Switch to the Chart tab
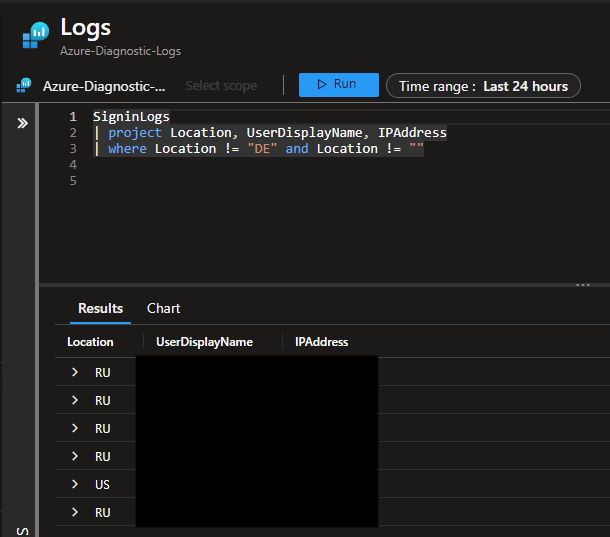The width and height of the screenshot is (610, 537). (x=163, y=308)
